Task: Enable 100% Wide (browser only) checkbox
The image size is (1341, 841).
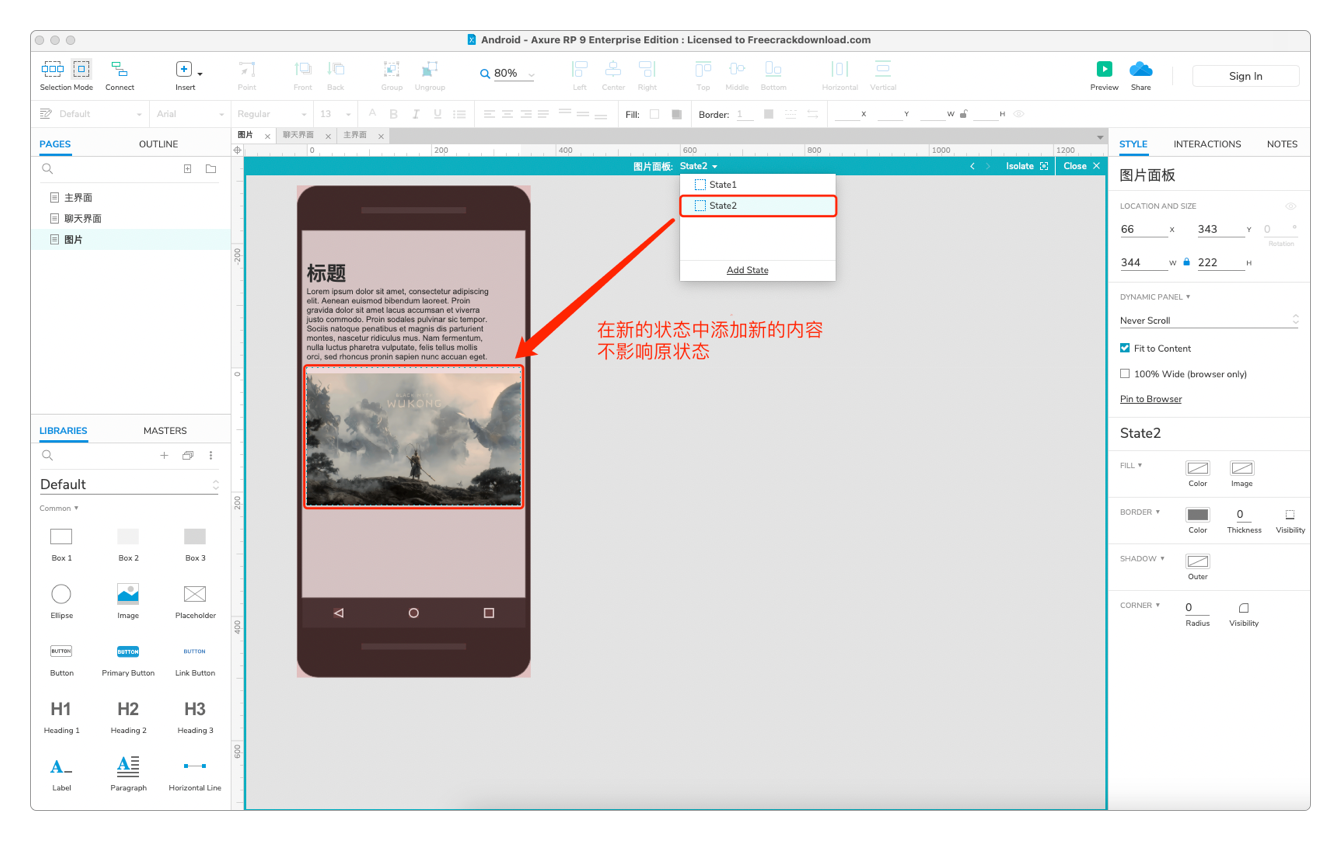Action: 1125,374
